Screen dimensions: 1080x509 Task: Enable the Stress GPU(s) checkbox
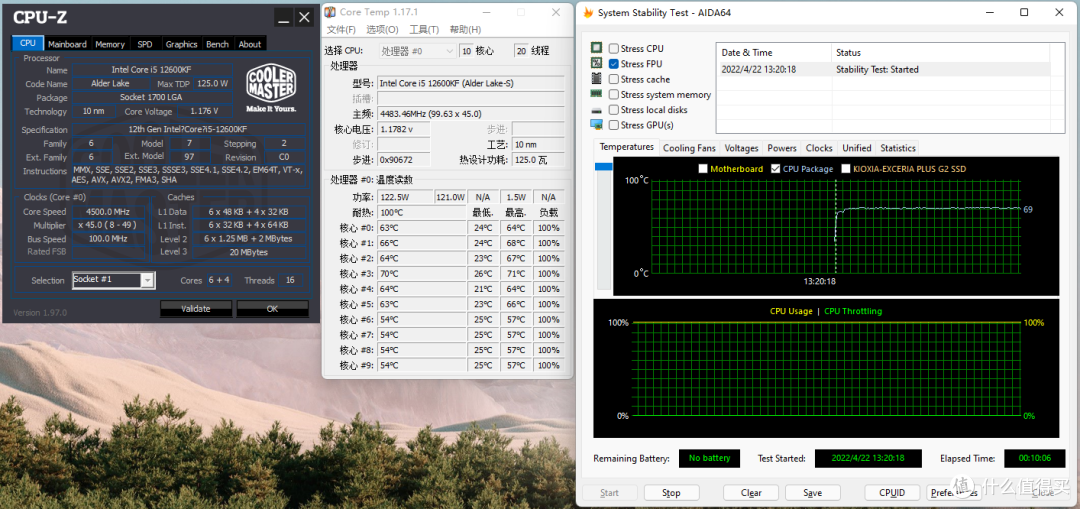coord(613,125)
